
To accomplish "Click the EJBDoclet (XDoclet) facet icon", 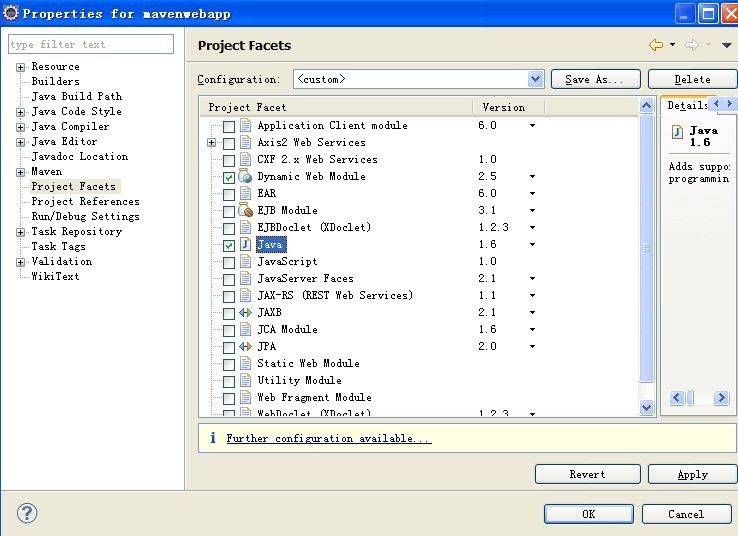I will [245, 227].
